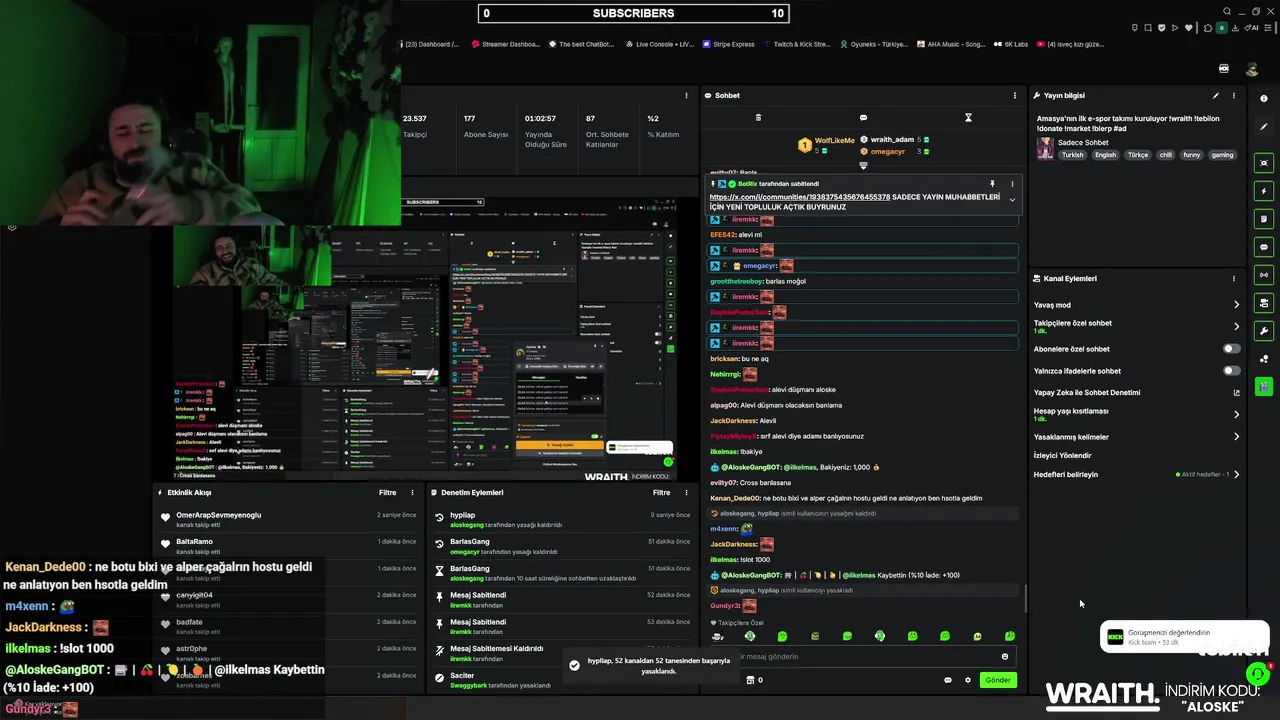Open Filtre in Etkinlik Akışı panel

(387, 493)
